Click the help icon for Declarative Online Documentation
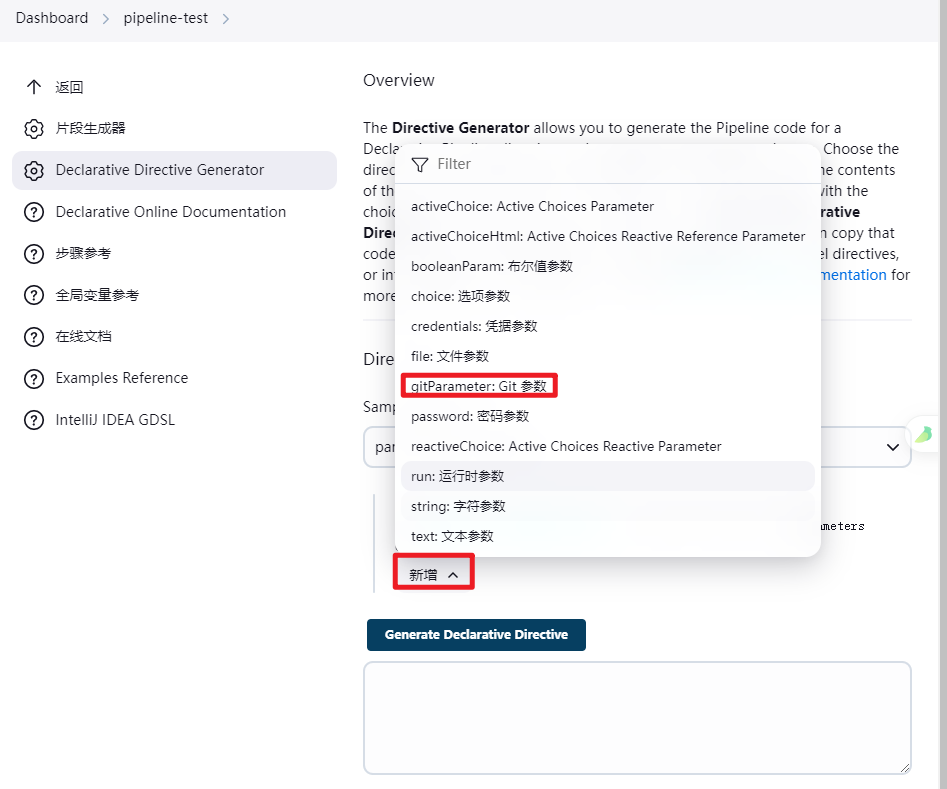947x789 pixels. coord(34,212)
